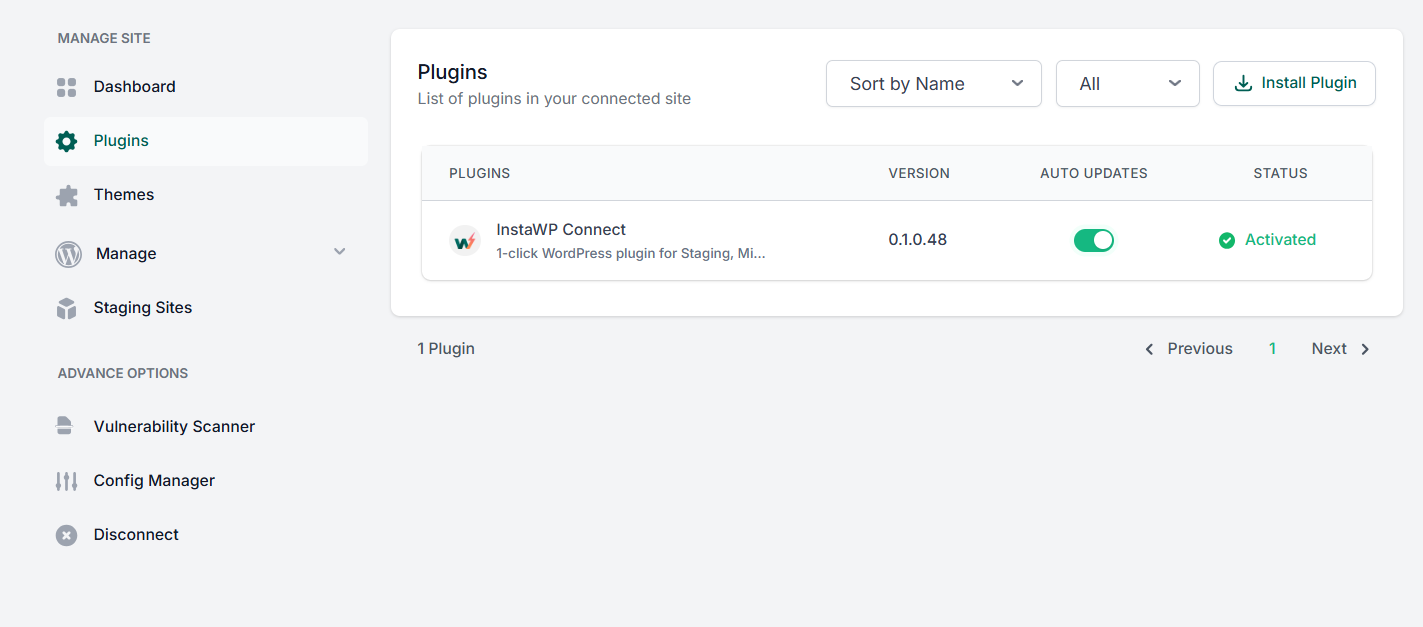
Task: Click the Install Plugin button
Action: coord(1294,83)
